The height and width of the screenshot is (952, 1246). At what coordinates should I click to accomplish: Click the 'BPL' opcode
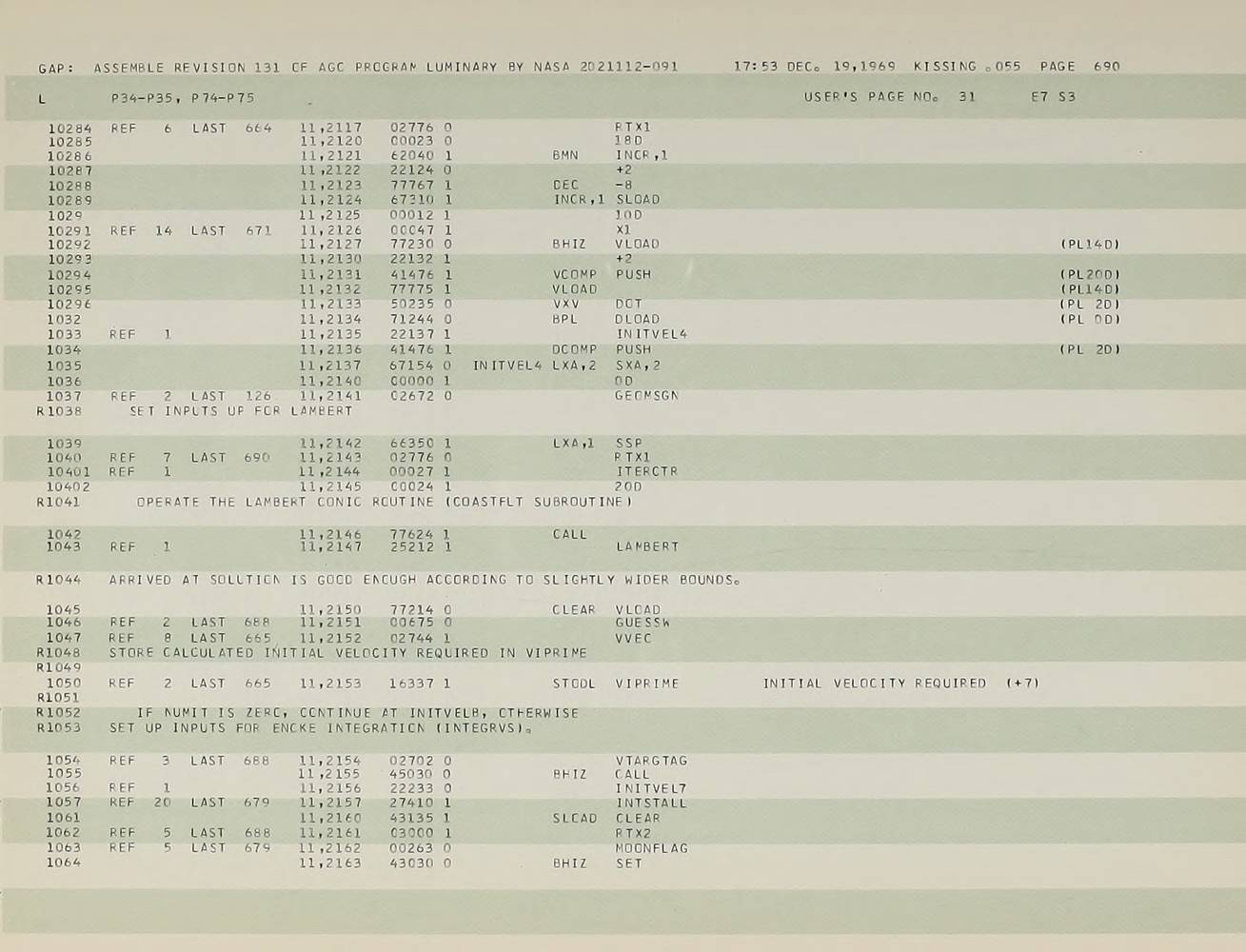[565, 319]
